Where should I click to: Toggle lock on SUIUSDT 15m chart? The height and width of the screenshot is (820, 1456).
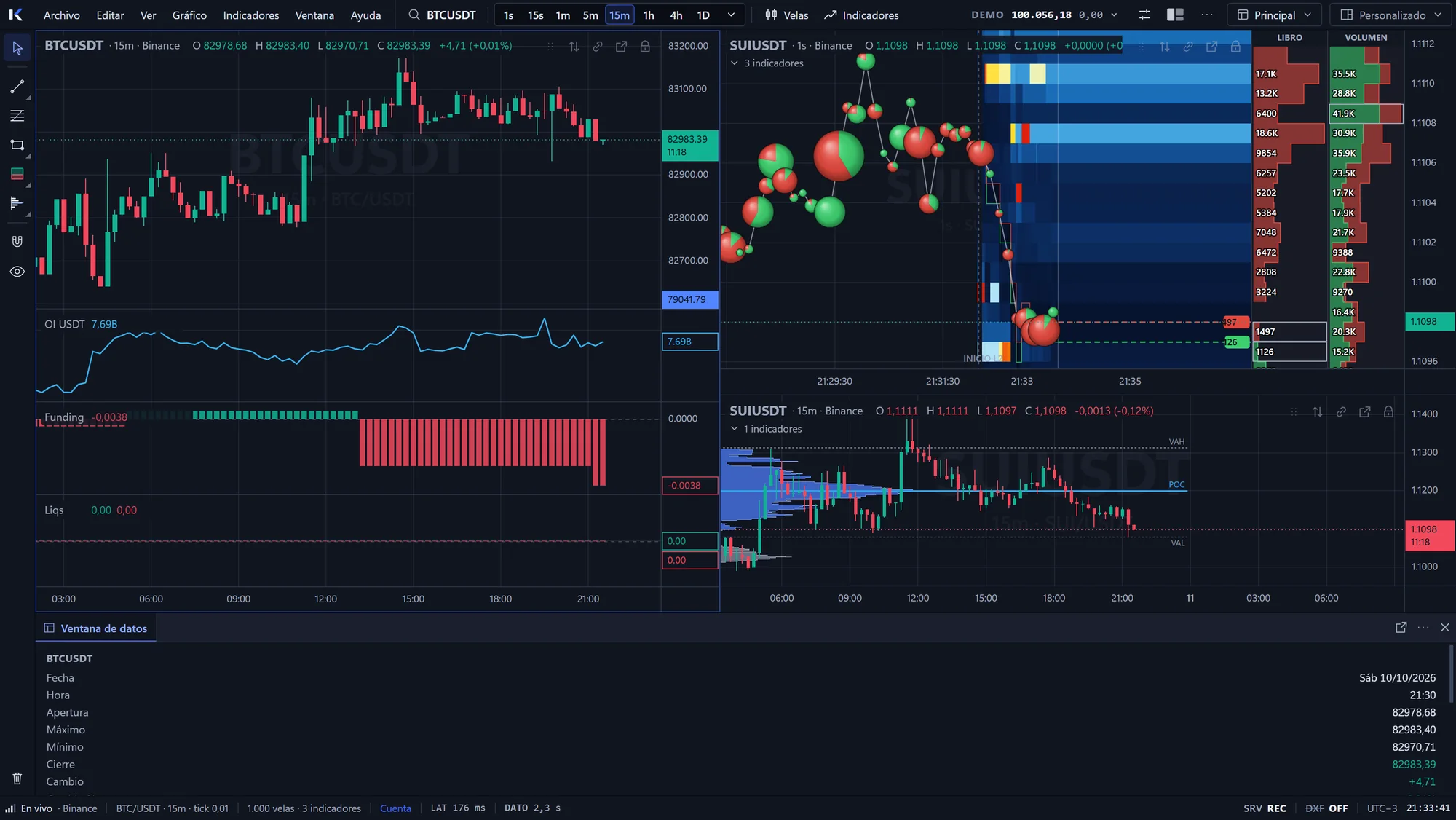pyautogui.click(x=1388, y=411)
